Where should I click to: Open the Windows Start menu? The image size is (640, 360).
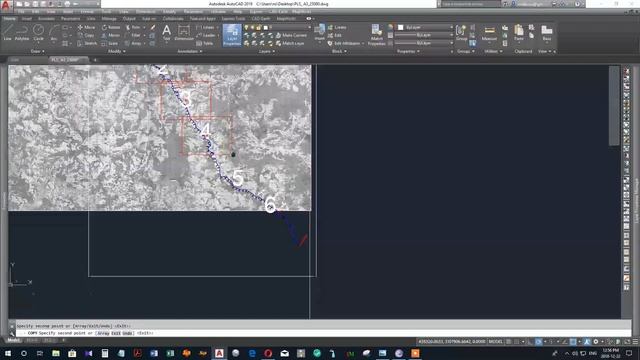pyautogui.click(x=7, y=353)
